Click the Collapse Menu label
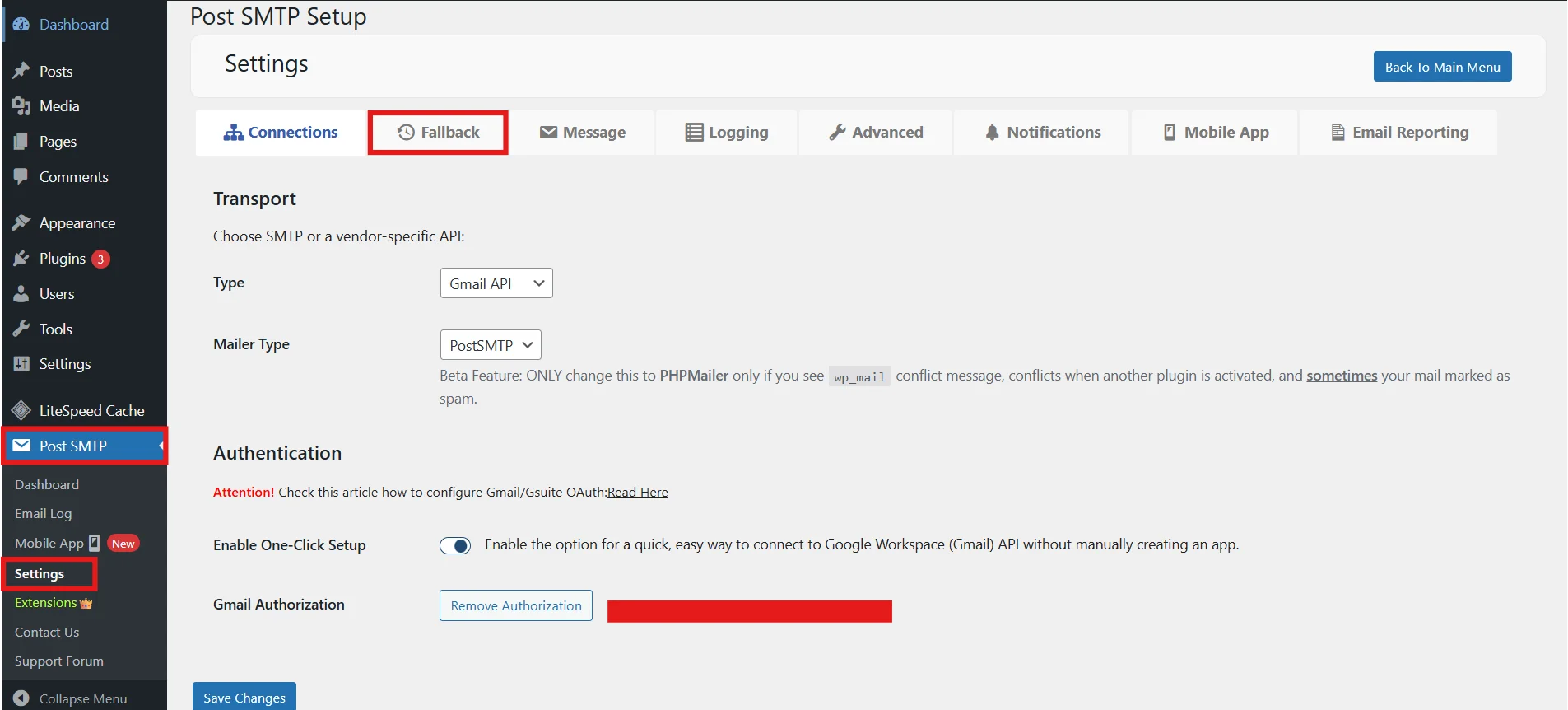 (83, 698)
